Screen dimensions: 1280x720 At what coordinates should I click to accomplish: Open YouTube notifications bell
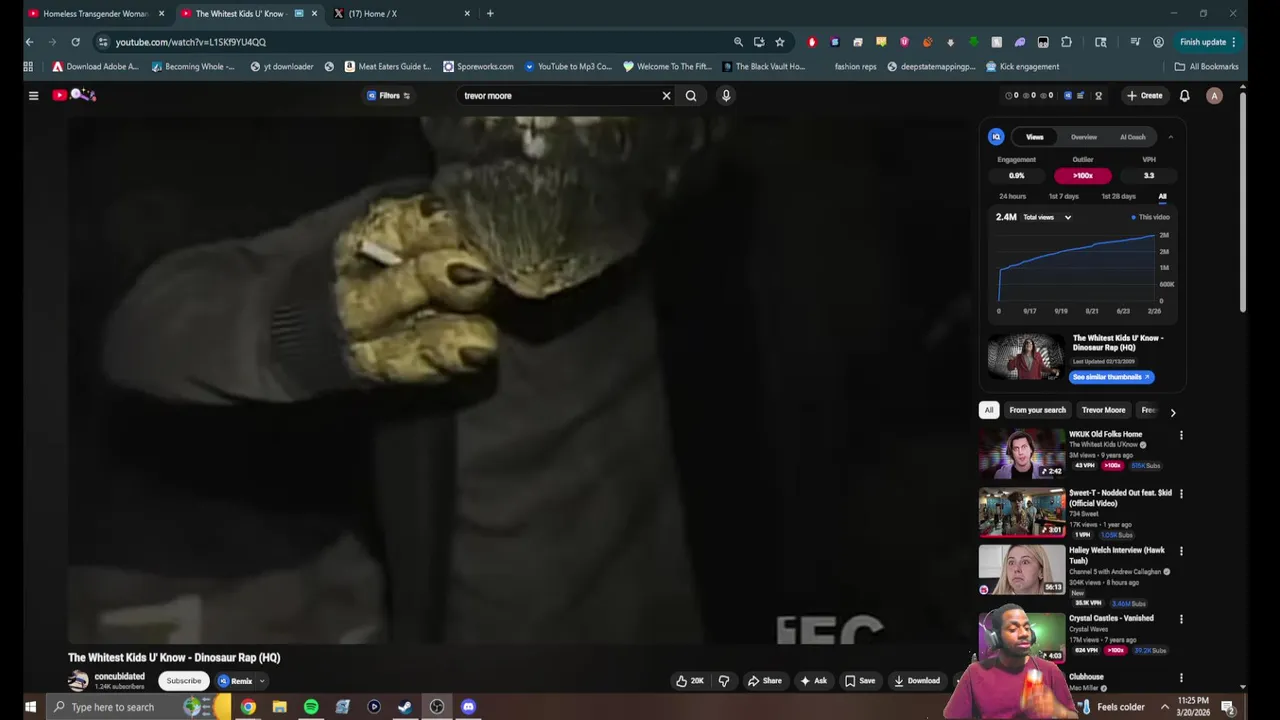pyautogui.click(x=1184, y=96)
